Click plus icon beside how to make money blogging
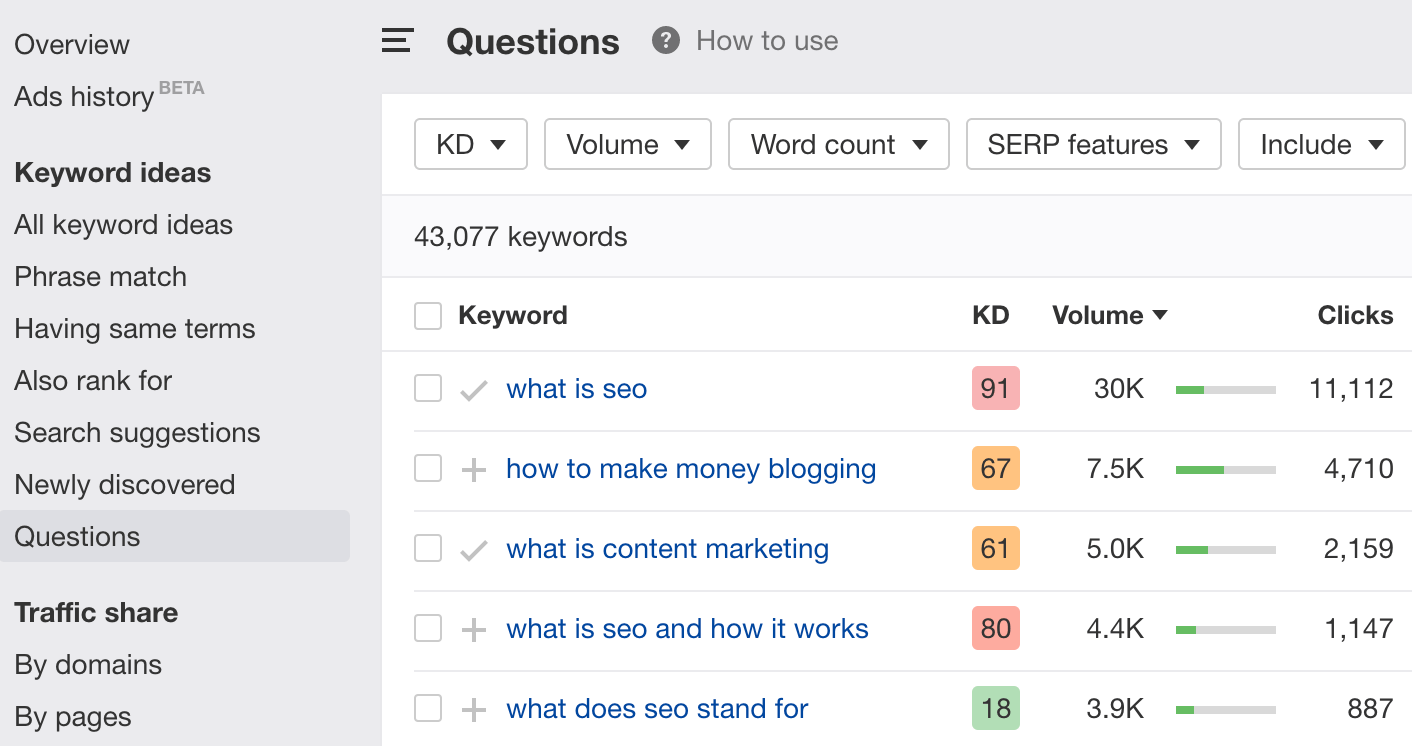This screenshot has height=746, width=1412. pos(473,469)
